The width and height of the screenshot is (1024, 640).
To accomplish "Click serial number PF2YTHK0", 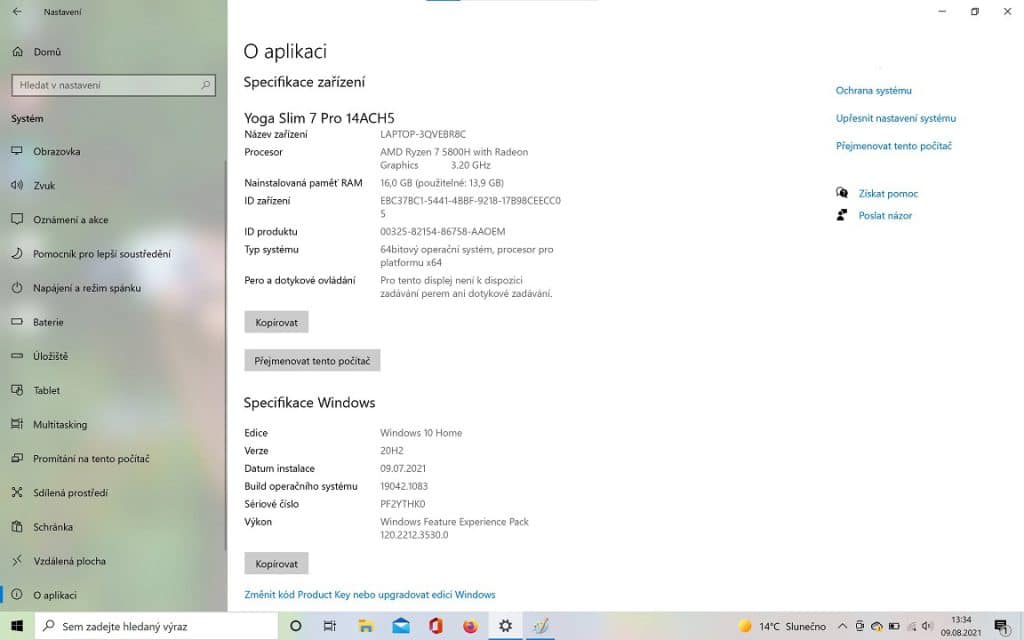I will (x=402, y=504).
